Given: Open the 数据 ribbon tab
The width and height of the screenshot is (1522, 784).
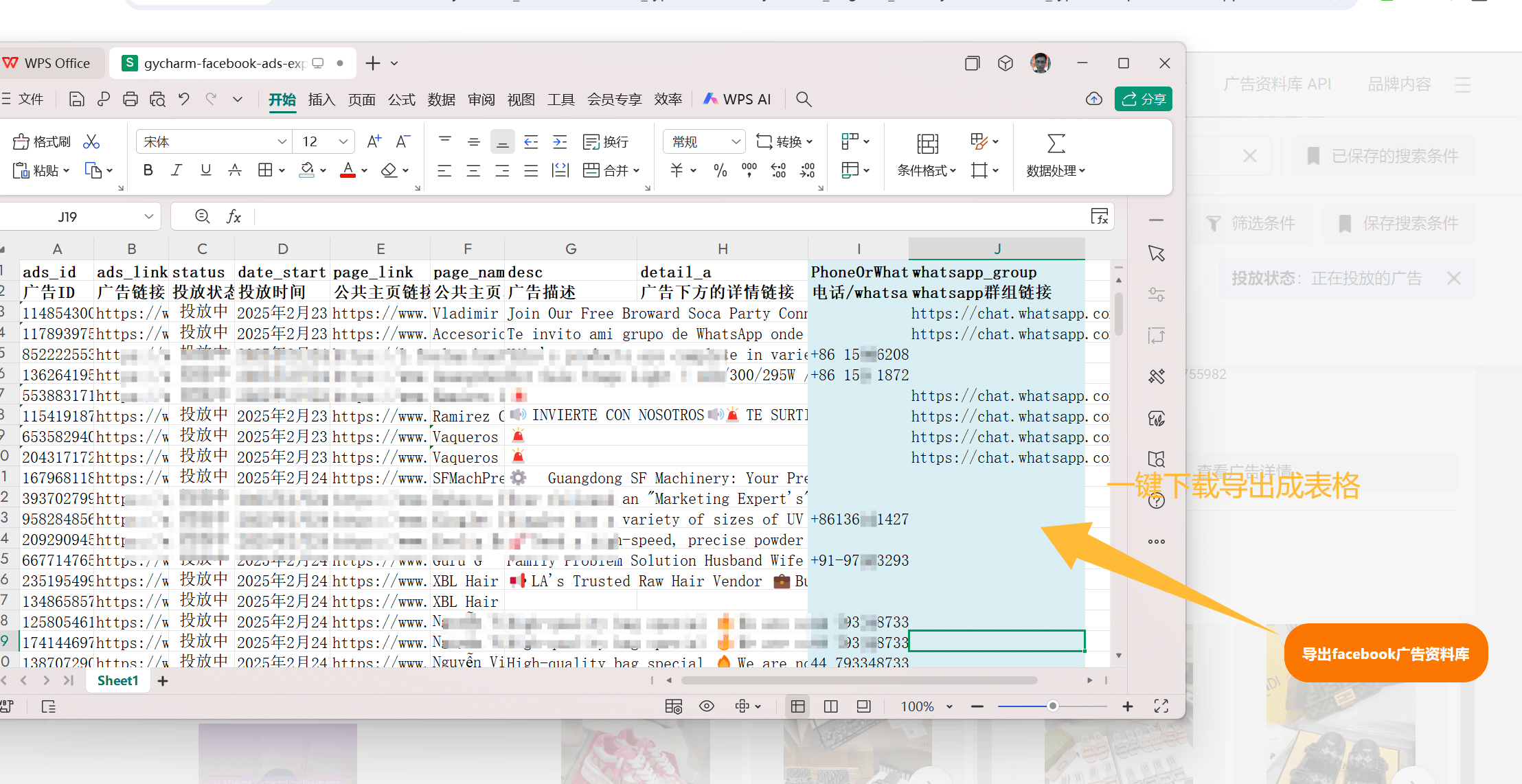Looking at the screenshot, I should point(441,100).
